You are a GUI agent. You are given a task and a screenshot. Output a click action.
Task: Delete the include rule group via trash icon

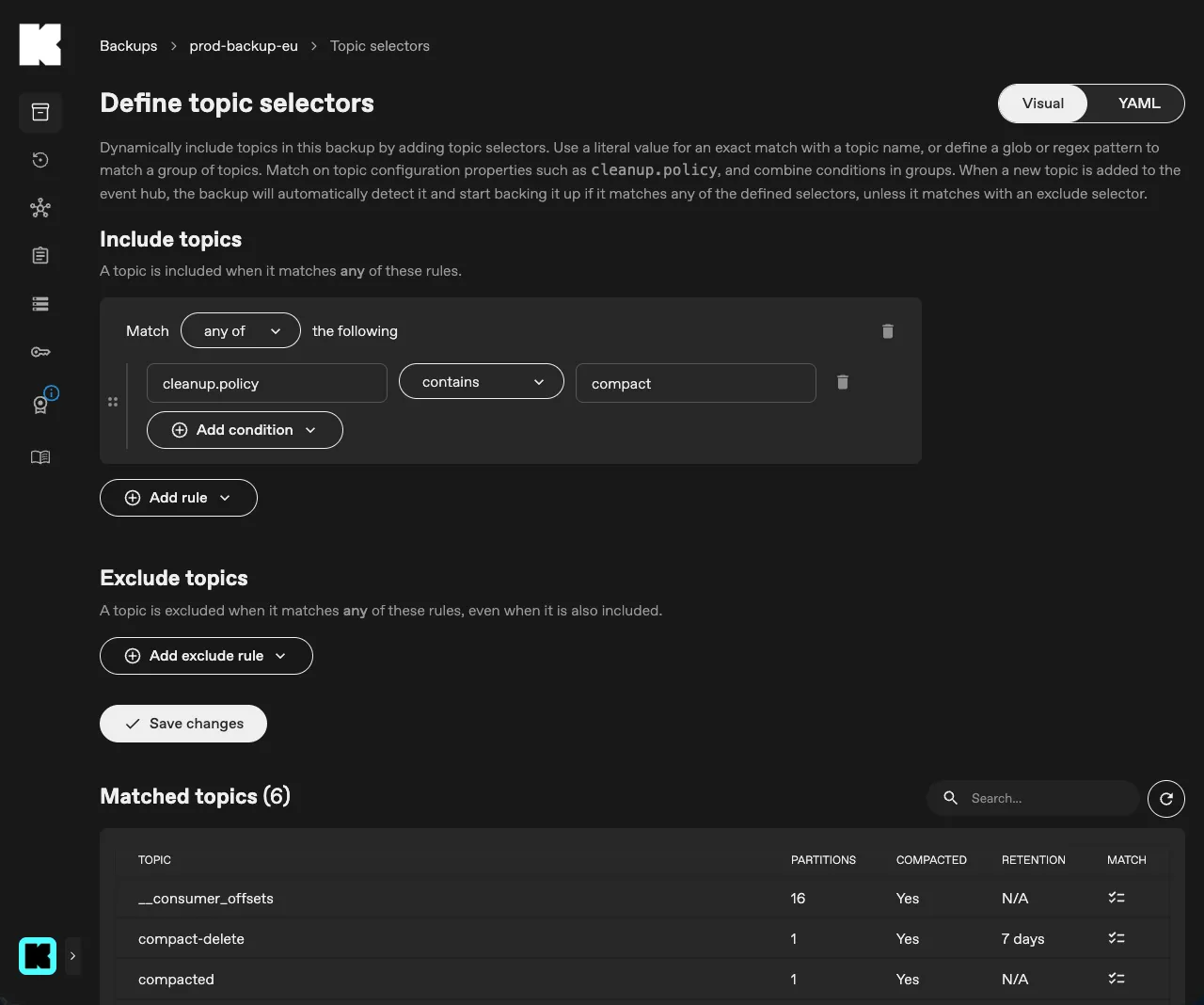click(888, 331)
